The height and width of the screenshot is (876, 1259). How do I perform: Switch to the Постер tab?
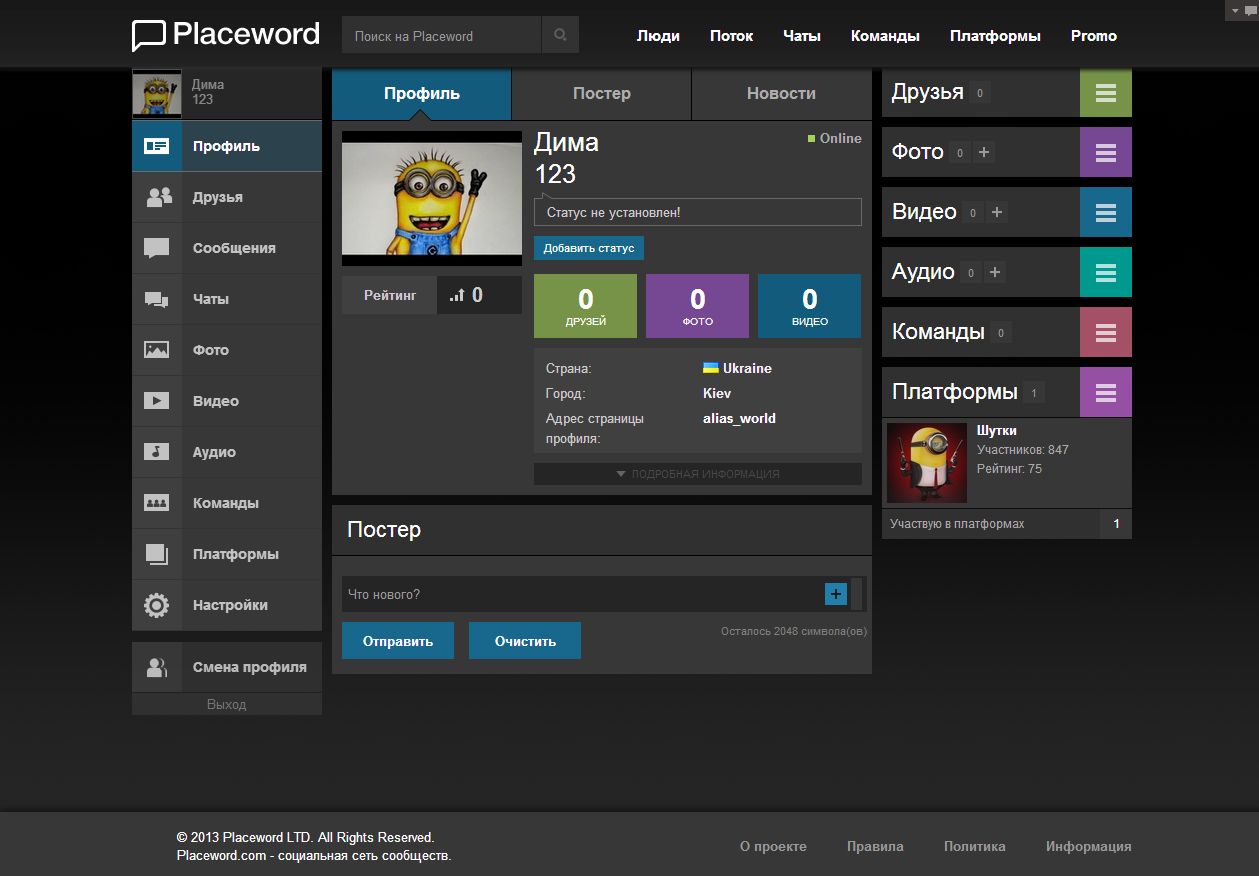[602, 94]
